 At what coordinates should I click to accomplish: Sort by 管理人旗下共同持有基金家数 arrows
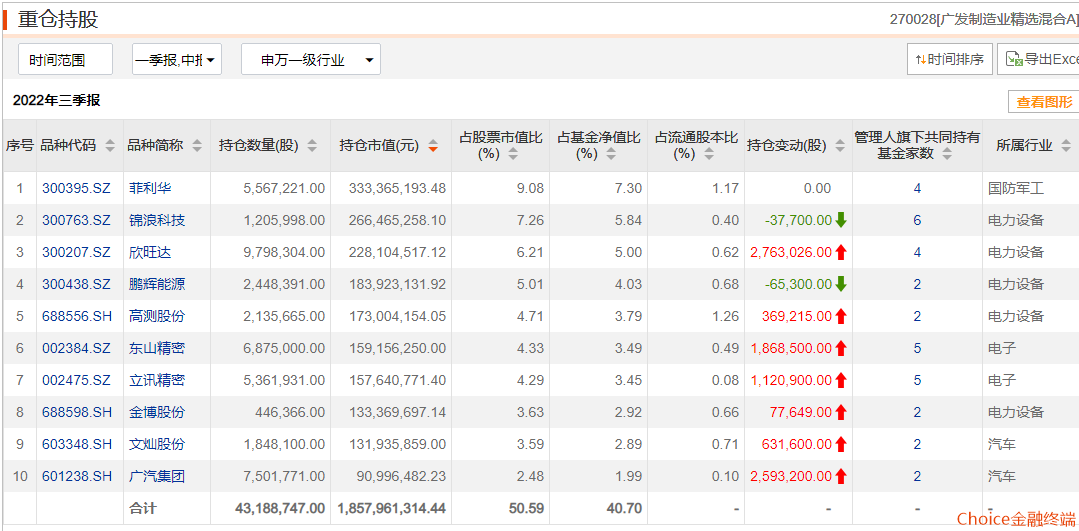(947, 154)
